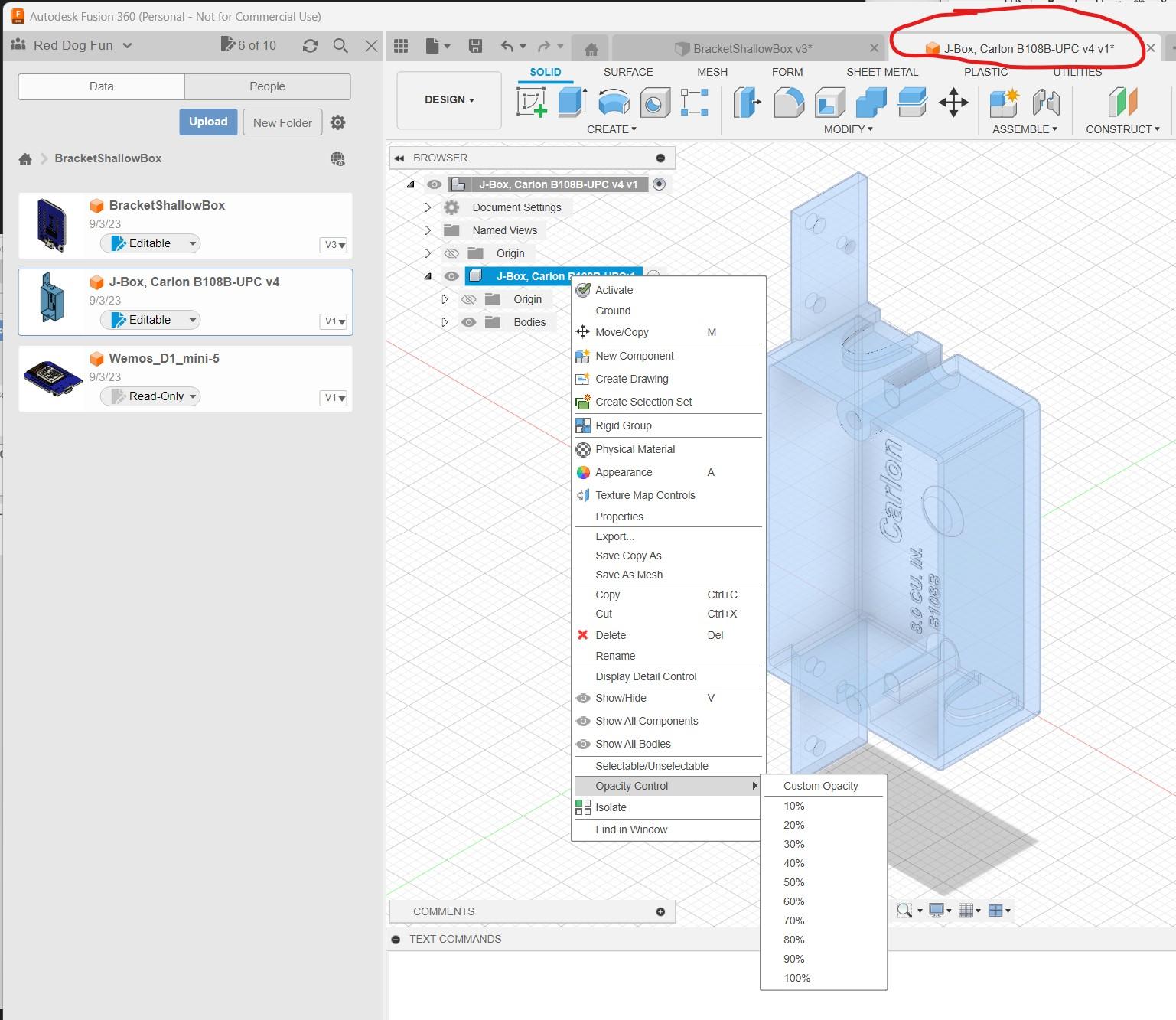Click the Create Sketch tool icon
Screen dimensions: 1176x1020
click(x=532, y=102)
